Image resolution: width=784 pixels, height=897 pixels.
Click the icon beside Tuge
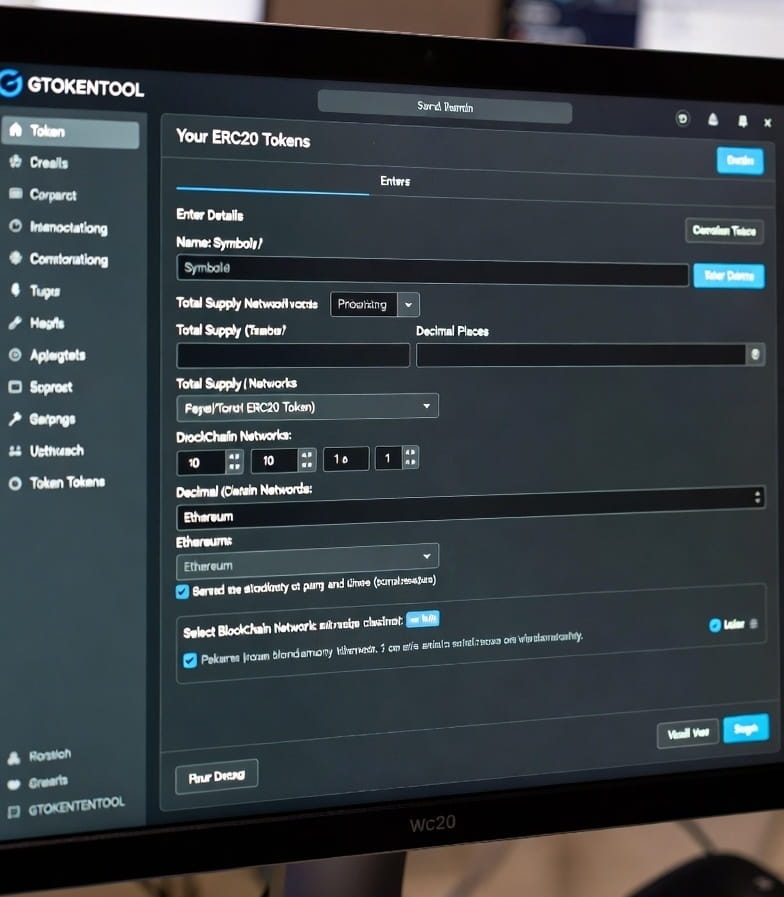[15, 289]
